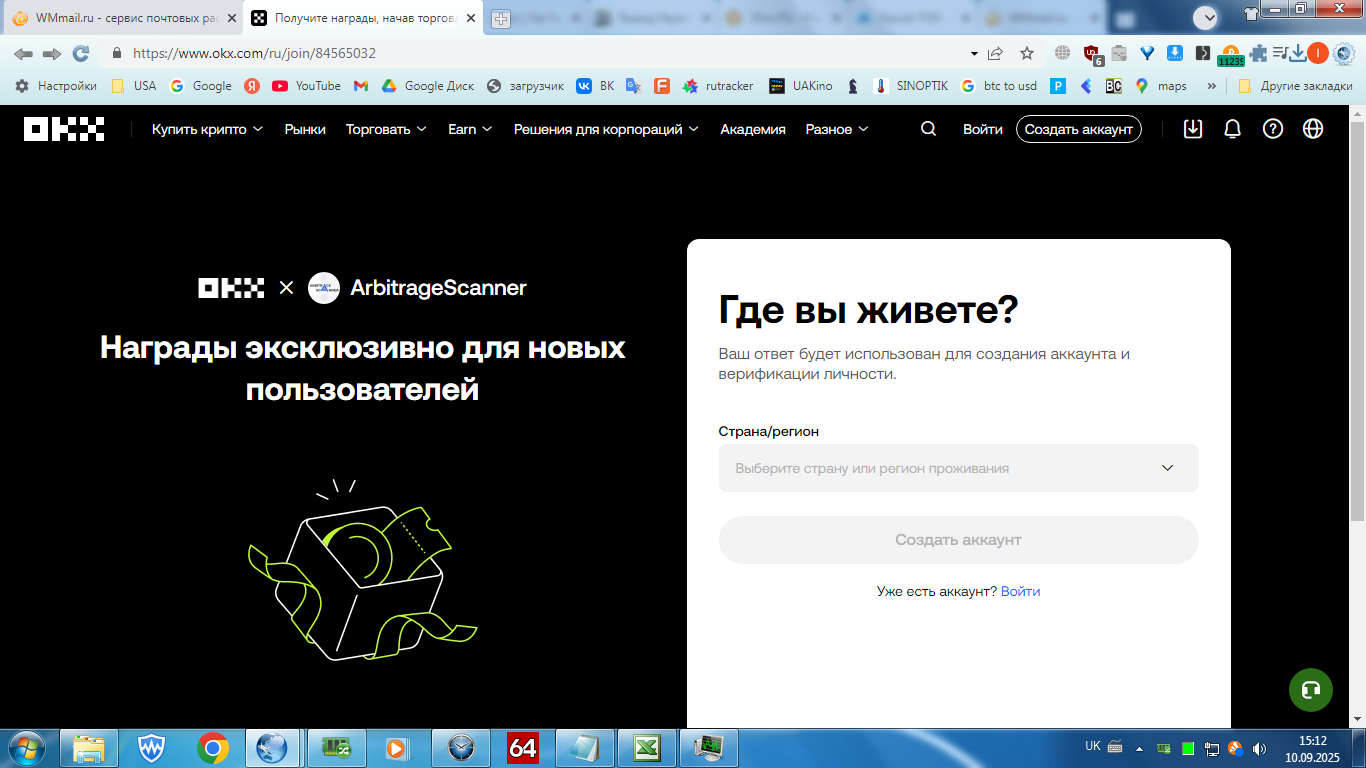Screen dimensions: 1366x768
Task: Open the btc to usd bookmark
Action: (x=998, y=86)
